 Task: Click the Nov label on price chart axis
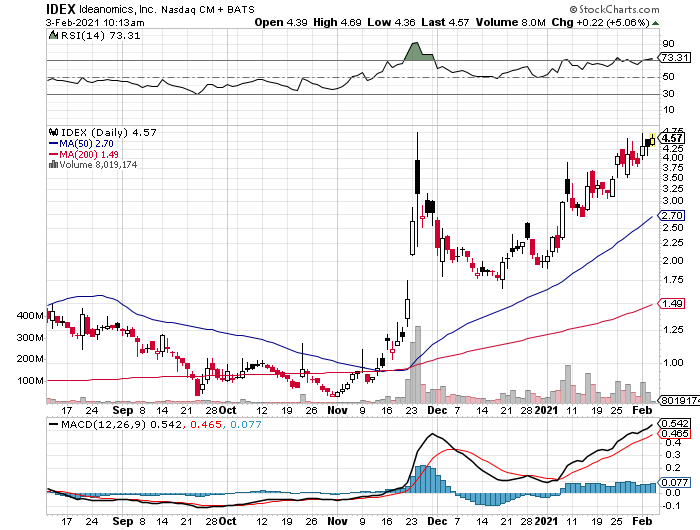tap(338, 410)
